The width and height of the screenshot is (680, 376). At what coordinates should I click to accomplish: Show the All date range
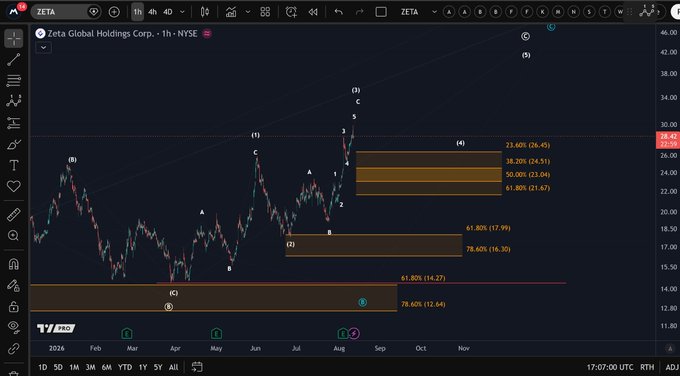(x=173, y=367)
